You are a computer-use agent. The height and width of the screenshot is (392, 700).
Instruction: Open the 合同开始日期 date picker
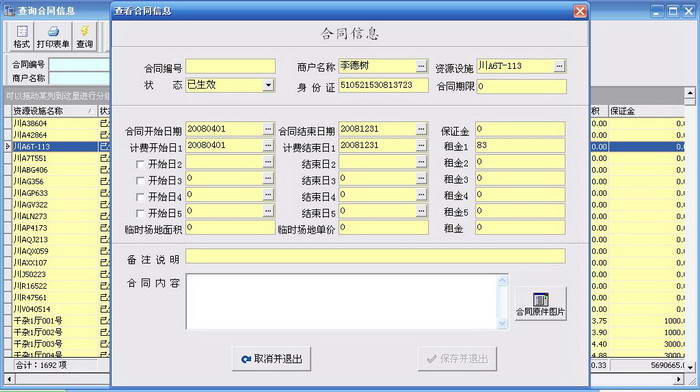pyautogui.click(x=268, y=129)
